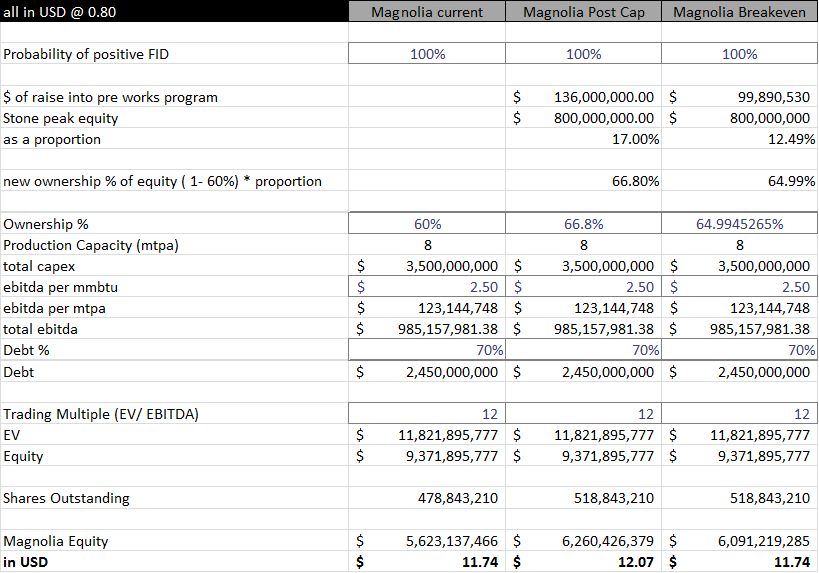Select the 123,144,748 cell under Magnolia Post Cap
819x573 pixels.
pos(583,308)
